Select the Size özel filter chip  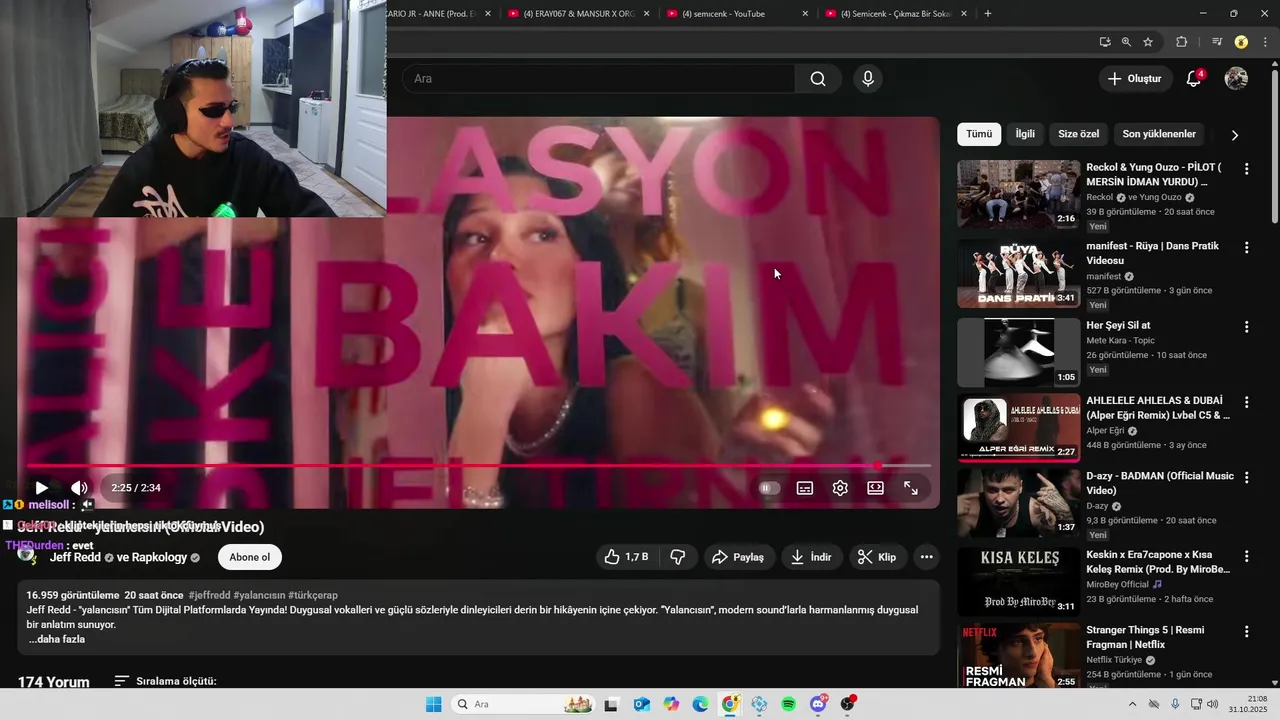(x=1079, y=134)
